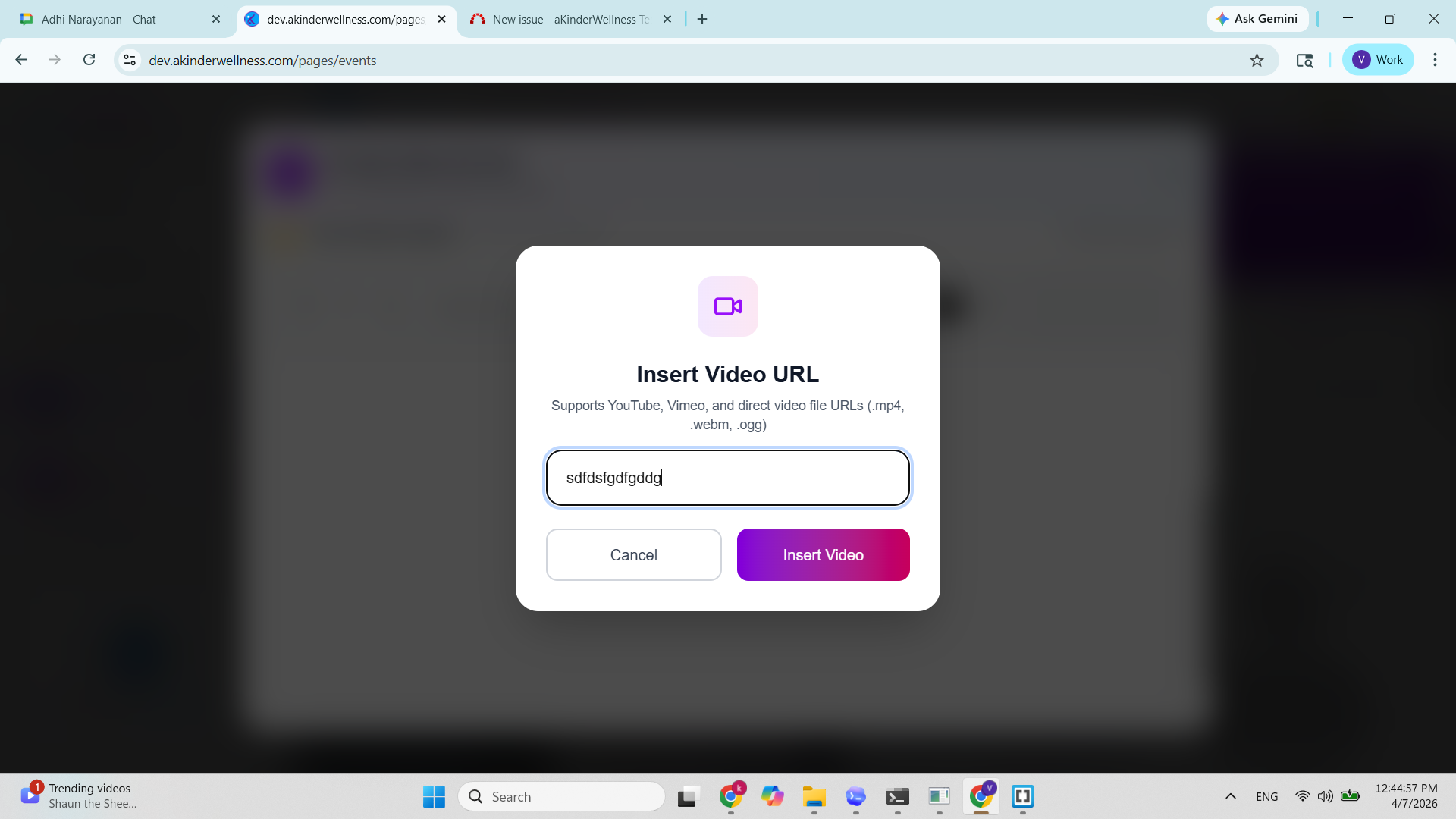The image size is (1456, 819).
Task: Go back to the previous page
Action: tap(21, 60)
